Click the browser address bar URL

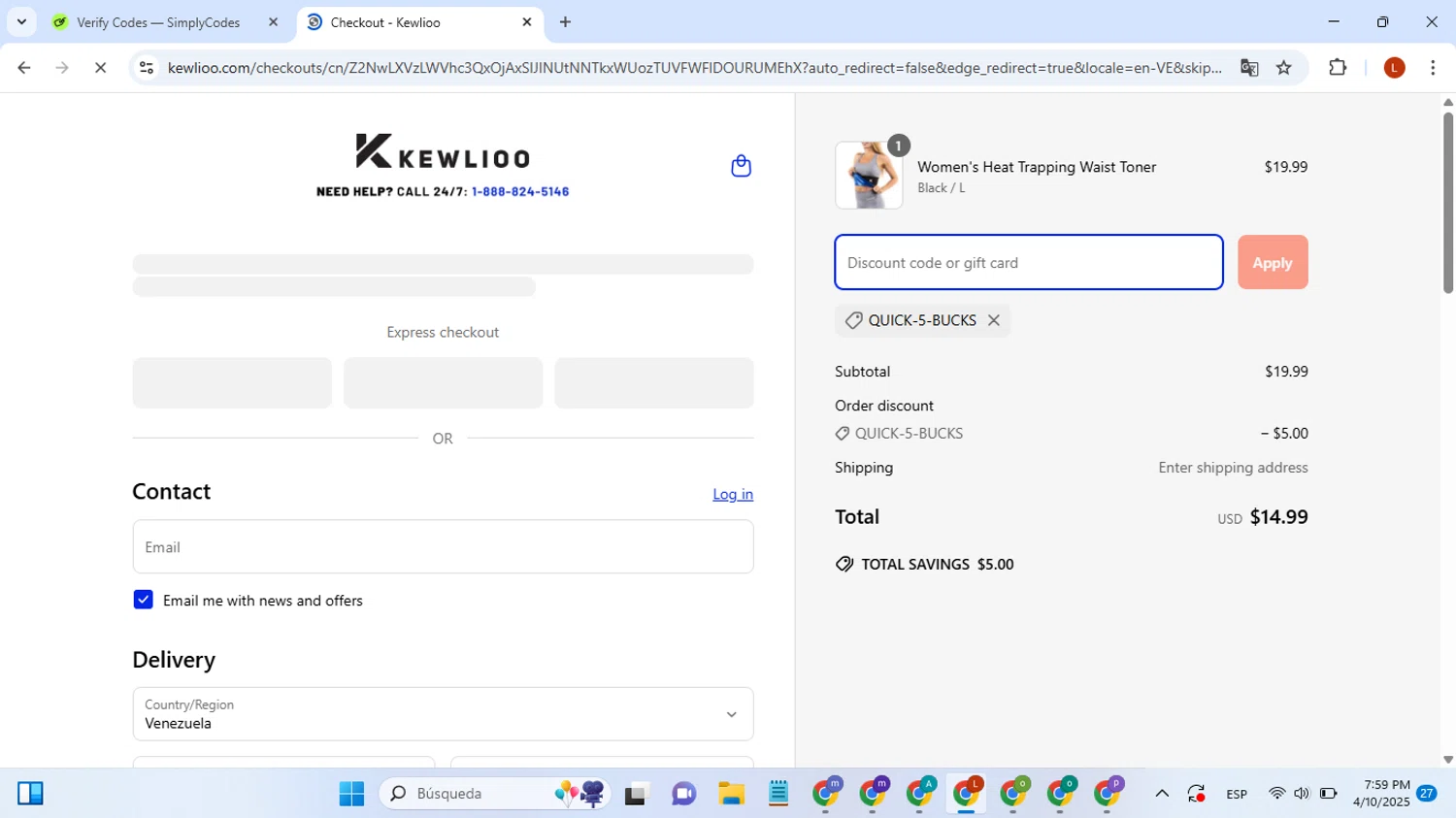(x=694, y=68)
